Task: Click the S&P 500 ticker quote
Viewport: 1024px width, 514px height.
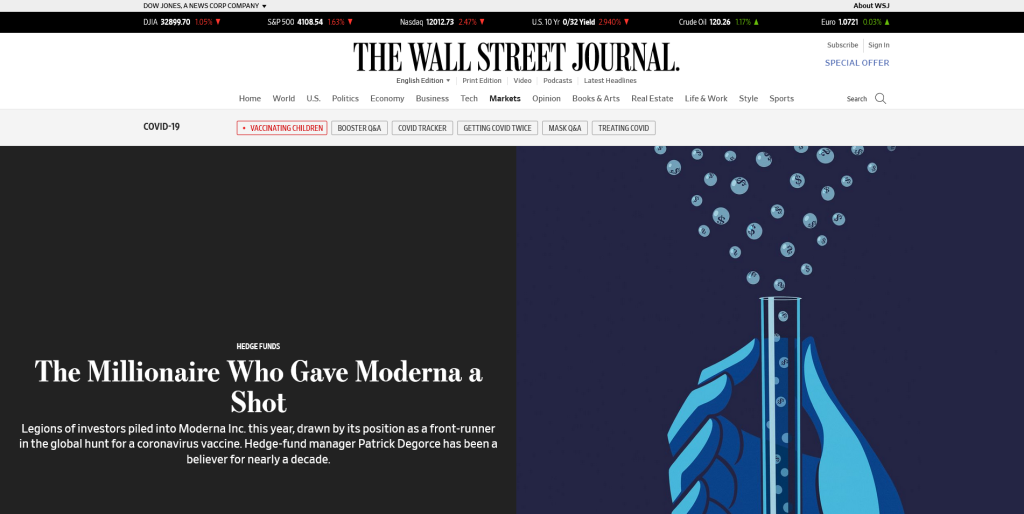Action: (x=310, y=22)
